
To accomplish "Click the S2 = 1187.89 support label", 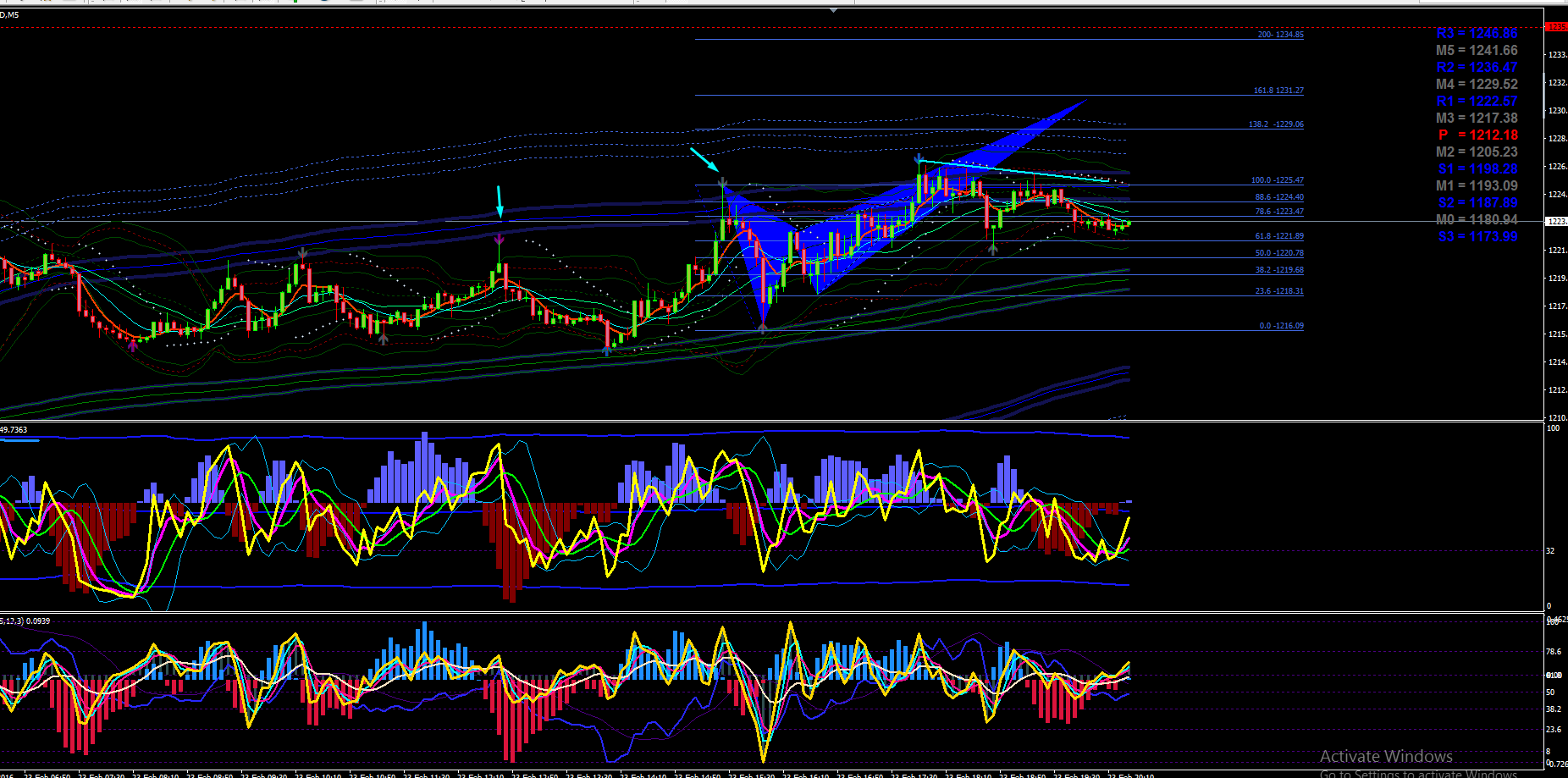I will (1477, 203).
